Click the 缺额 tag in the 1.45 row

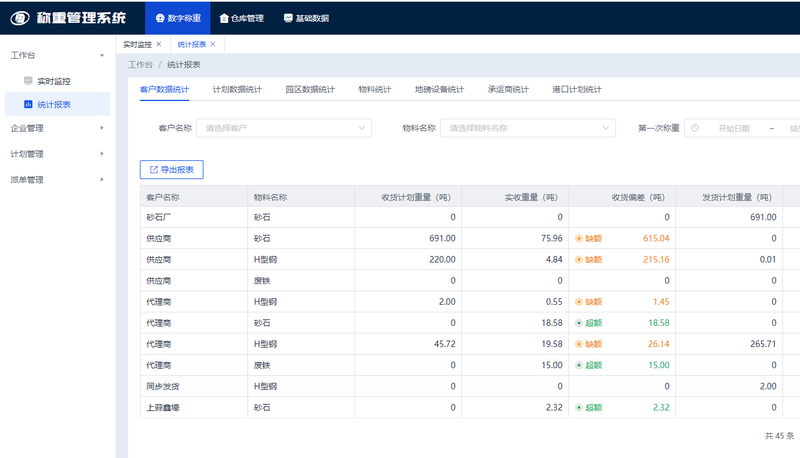click(x=589, y=302)
